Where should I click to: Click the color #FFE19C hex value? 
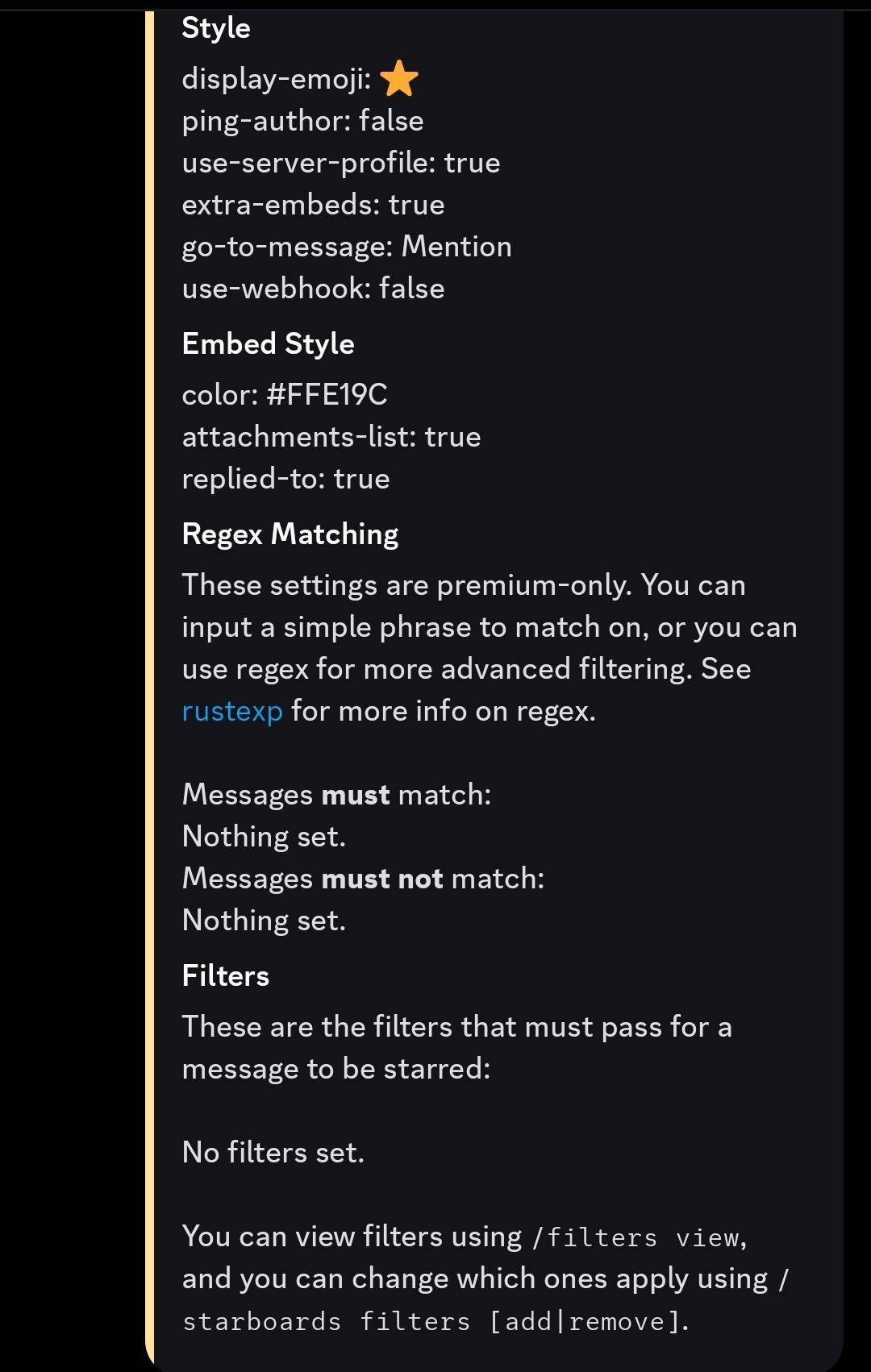(327, 395)
